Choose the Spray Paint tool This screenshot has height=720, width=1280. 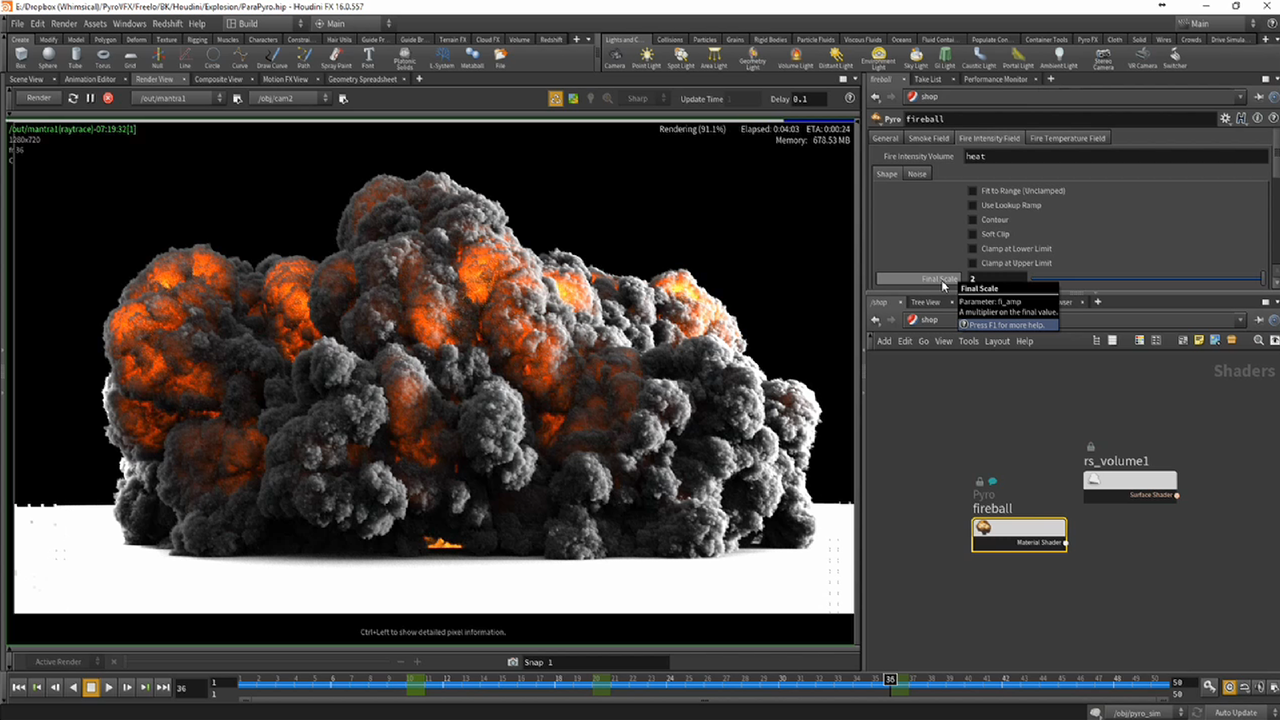point(336,57)
